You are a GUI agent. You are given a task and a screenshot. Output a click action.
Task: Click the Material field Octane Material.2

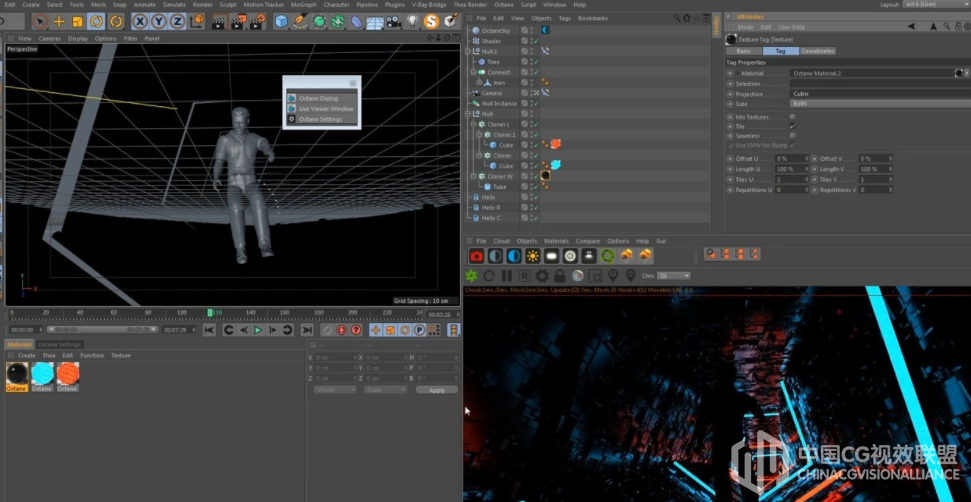pyautogui.click(x=872, y=73)
